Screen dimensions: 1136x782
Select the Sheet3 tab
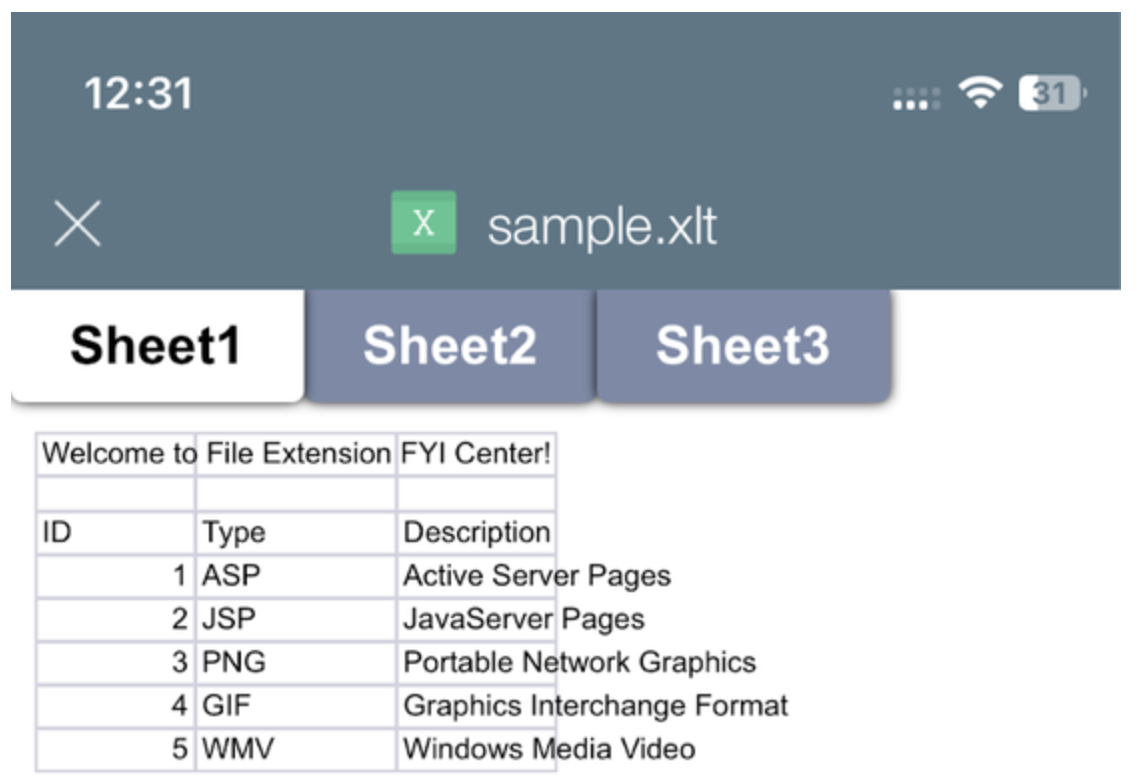click(742, 346)
